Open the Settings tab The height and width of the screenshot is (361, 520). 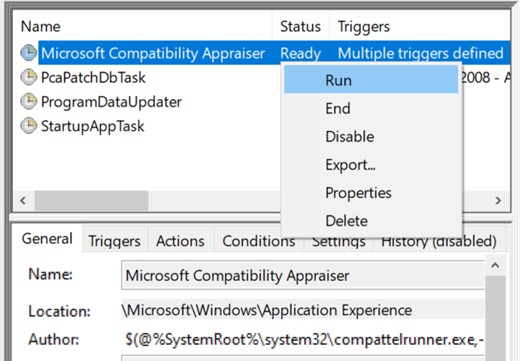pos(339,243)
